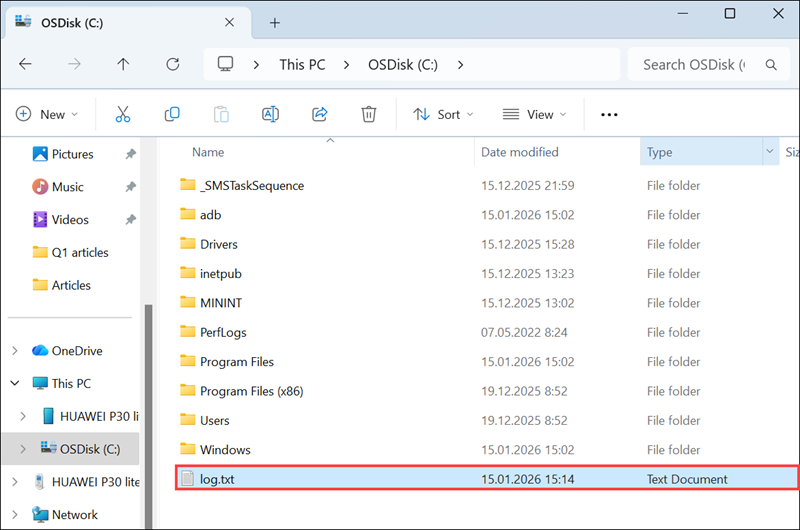The height and width of the screenshot is (530, 800).
Task: Click date 07.05.2022 8:24
Action: [524, 333]
